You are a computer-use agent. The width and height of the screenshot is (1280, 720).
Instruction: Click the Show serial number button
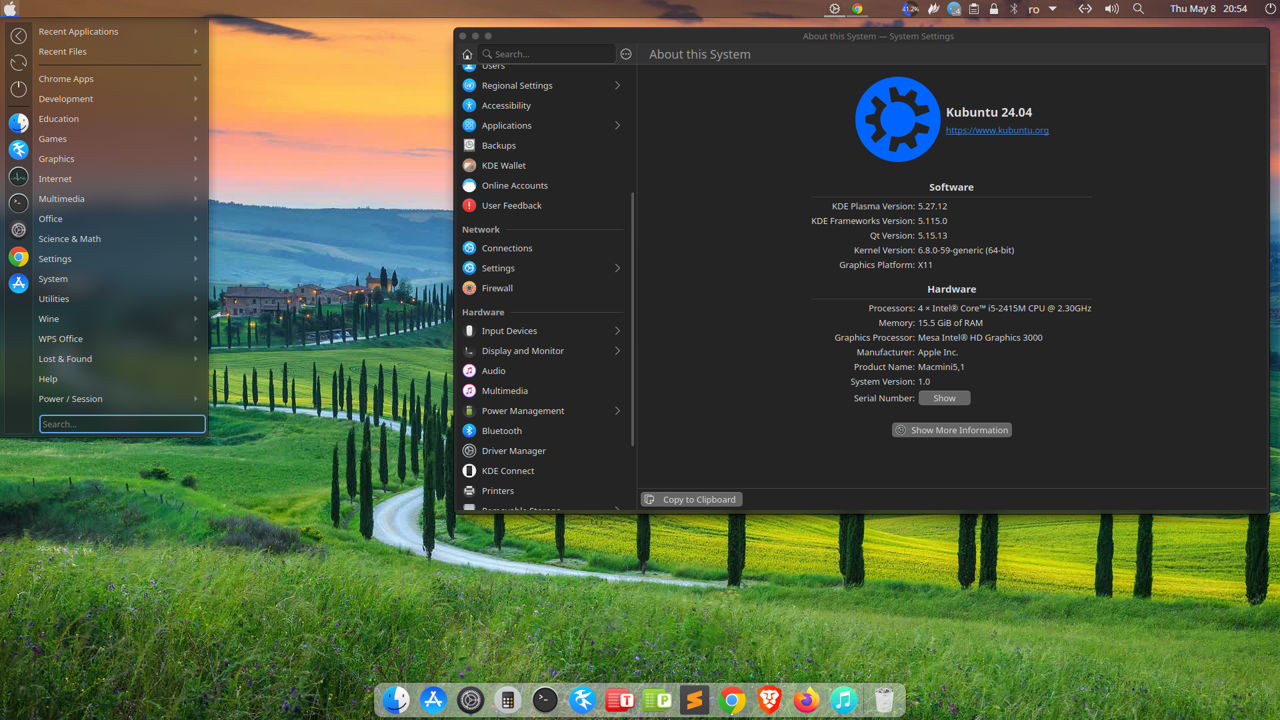pos(944,398)
